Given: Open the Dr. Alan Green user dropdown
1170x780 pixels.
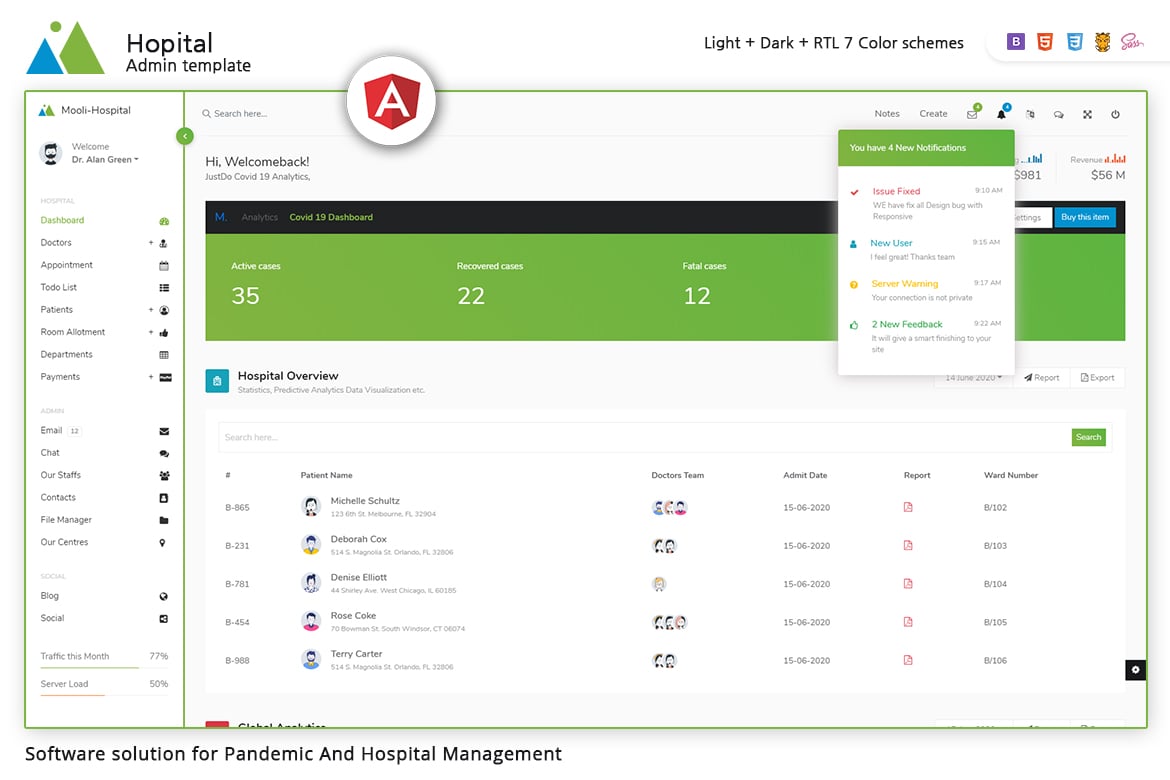Looking at the screenshot, I should click(x=105, y=160).
